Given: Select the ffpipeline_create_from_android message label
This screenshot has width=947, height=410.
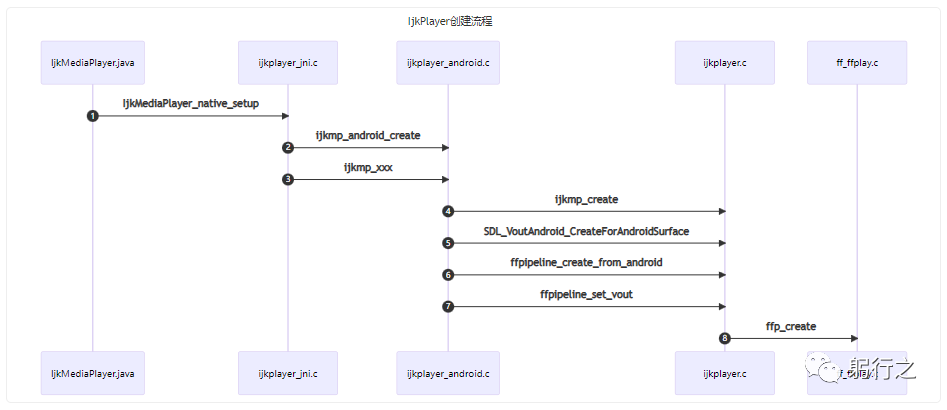Looking at the screenshot, I should point(586,262).
